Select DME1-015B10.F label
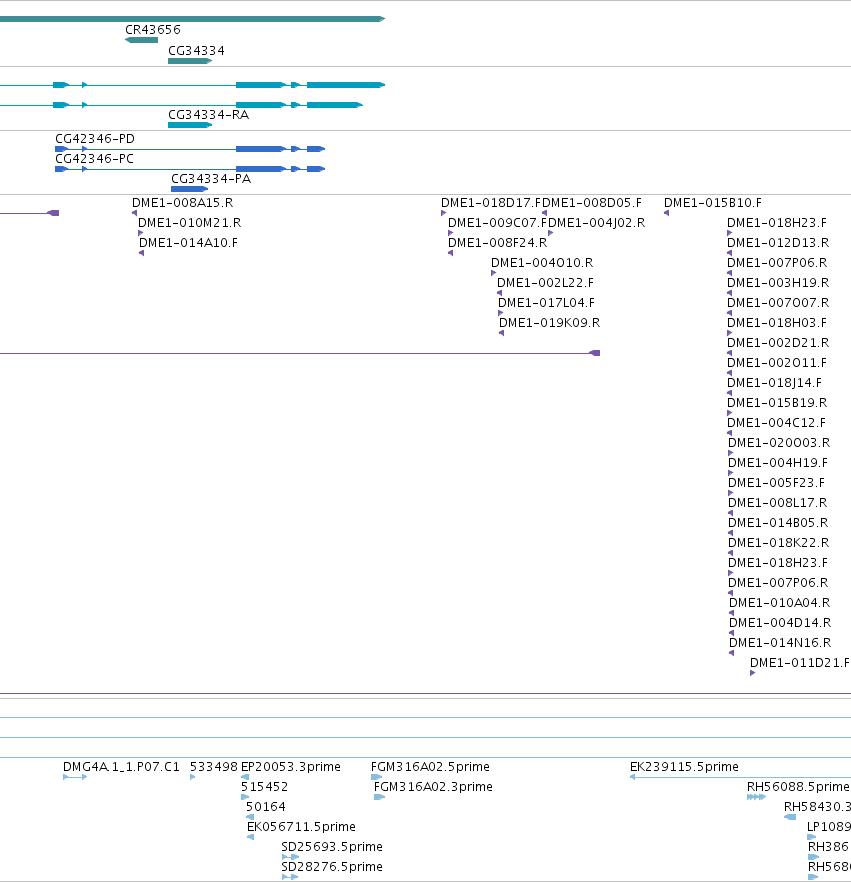 [x=713, y=203]
